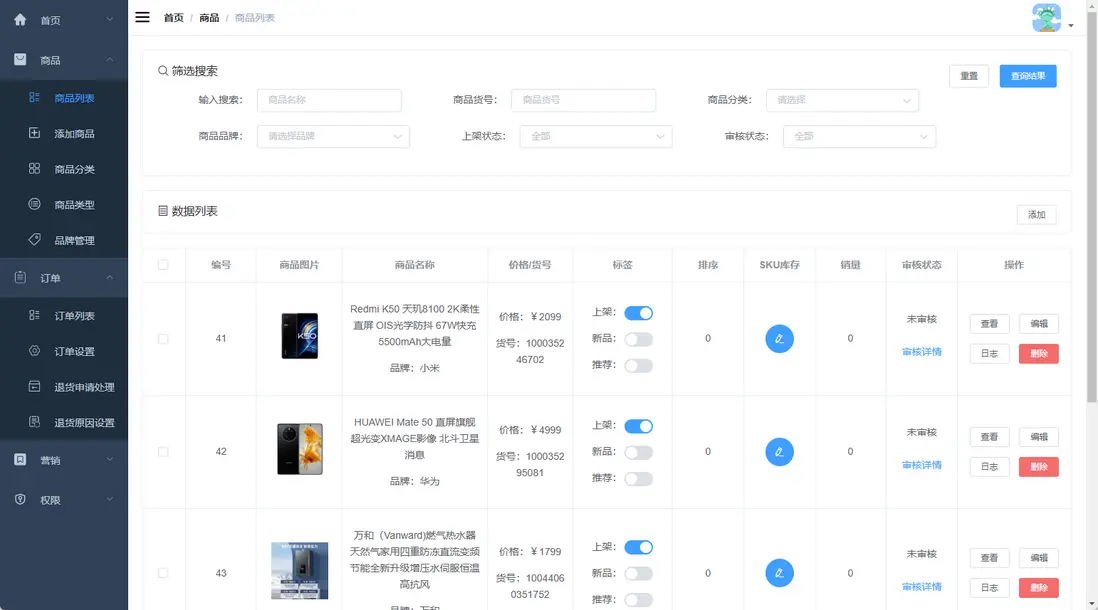Click the 订单 clipboard icon

(20, 277)
